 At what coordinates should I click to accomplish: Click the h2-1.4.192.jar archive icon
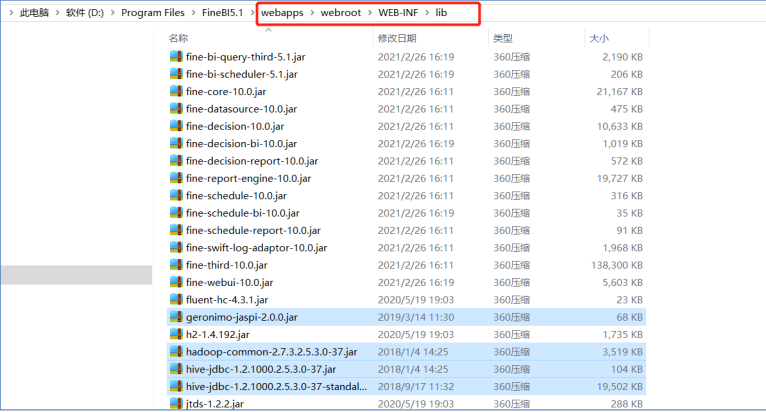point(176,334)
